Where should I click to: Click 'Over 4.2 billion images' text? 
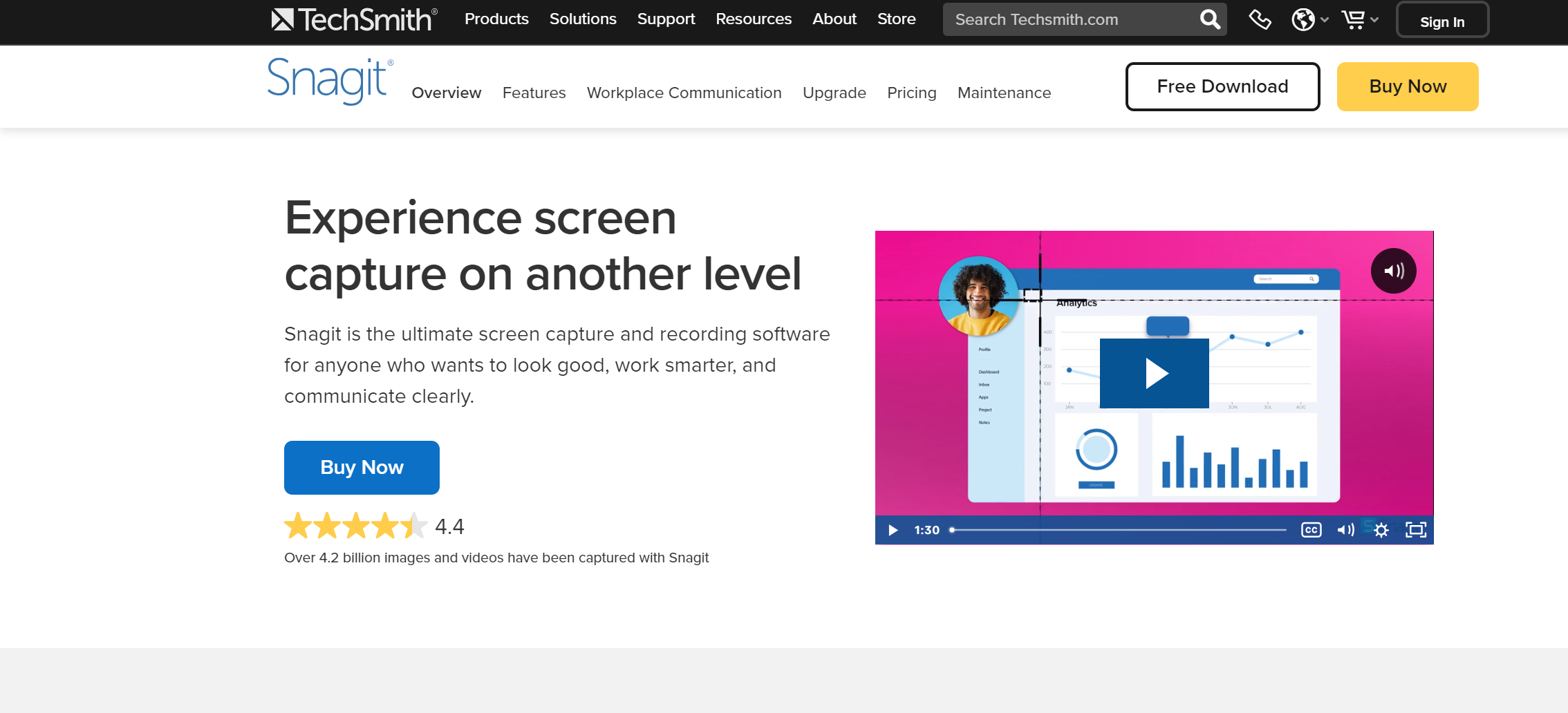(496, 558)
